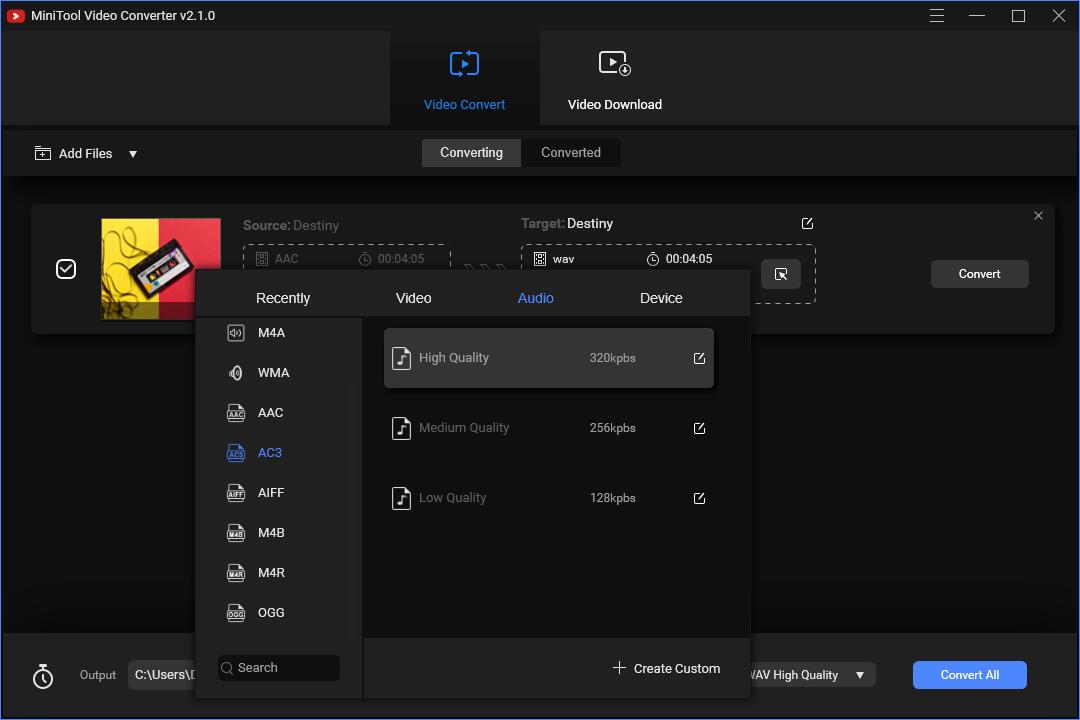
Task: Click the Low Quality music file icon
Action: tap(401, 498)
